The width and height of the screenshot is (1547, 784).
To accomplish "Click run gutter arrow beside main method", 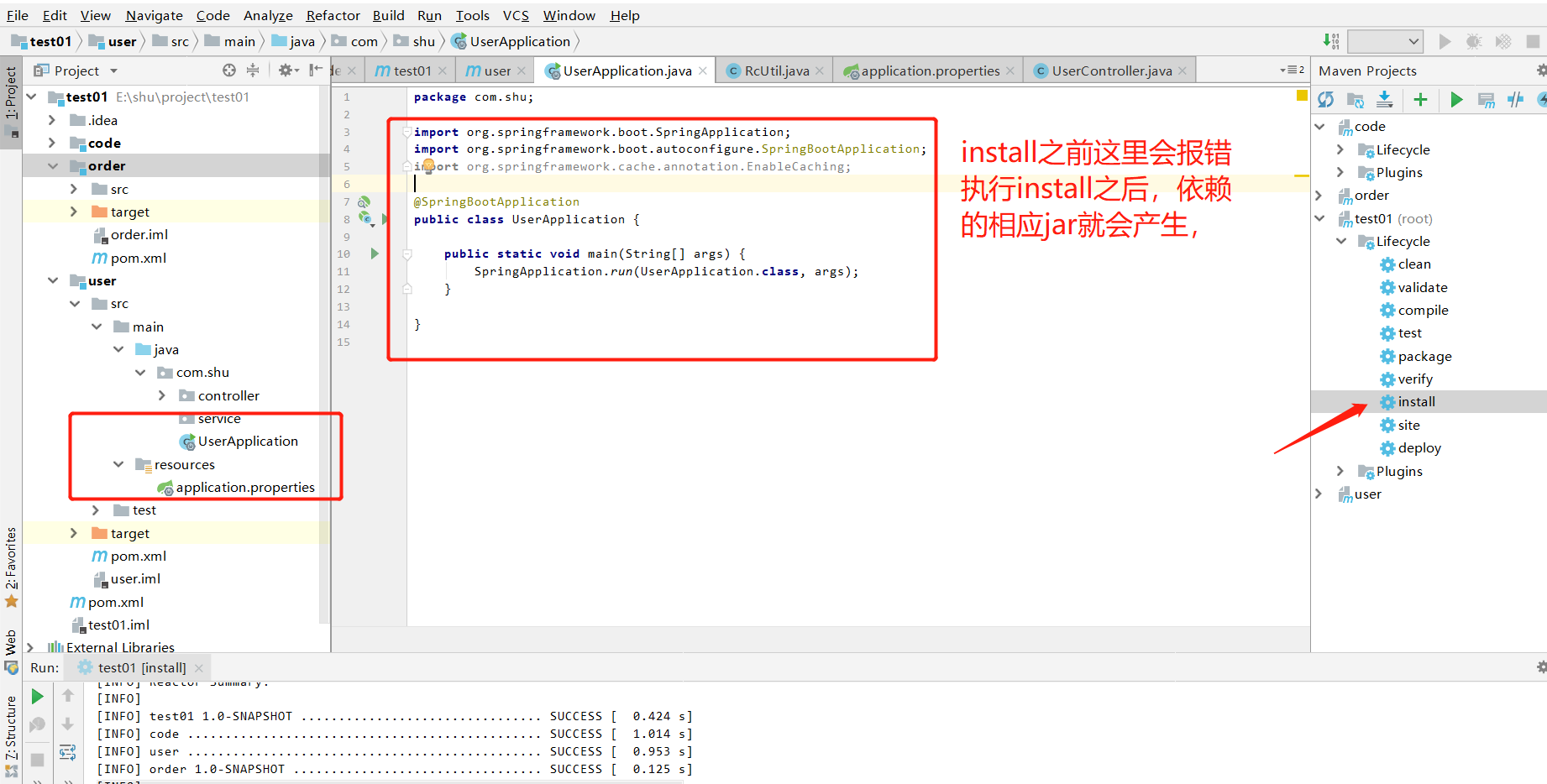I will tap(375, 253).
